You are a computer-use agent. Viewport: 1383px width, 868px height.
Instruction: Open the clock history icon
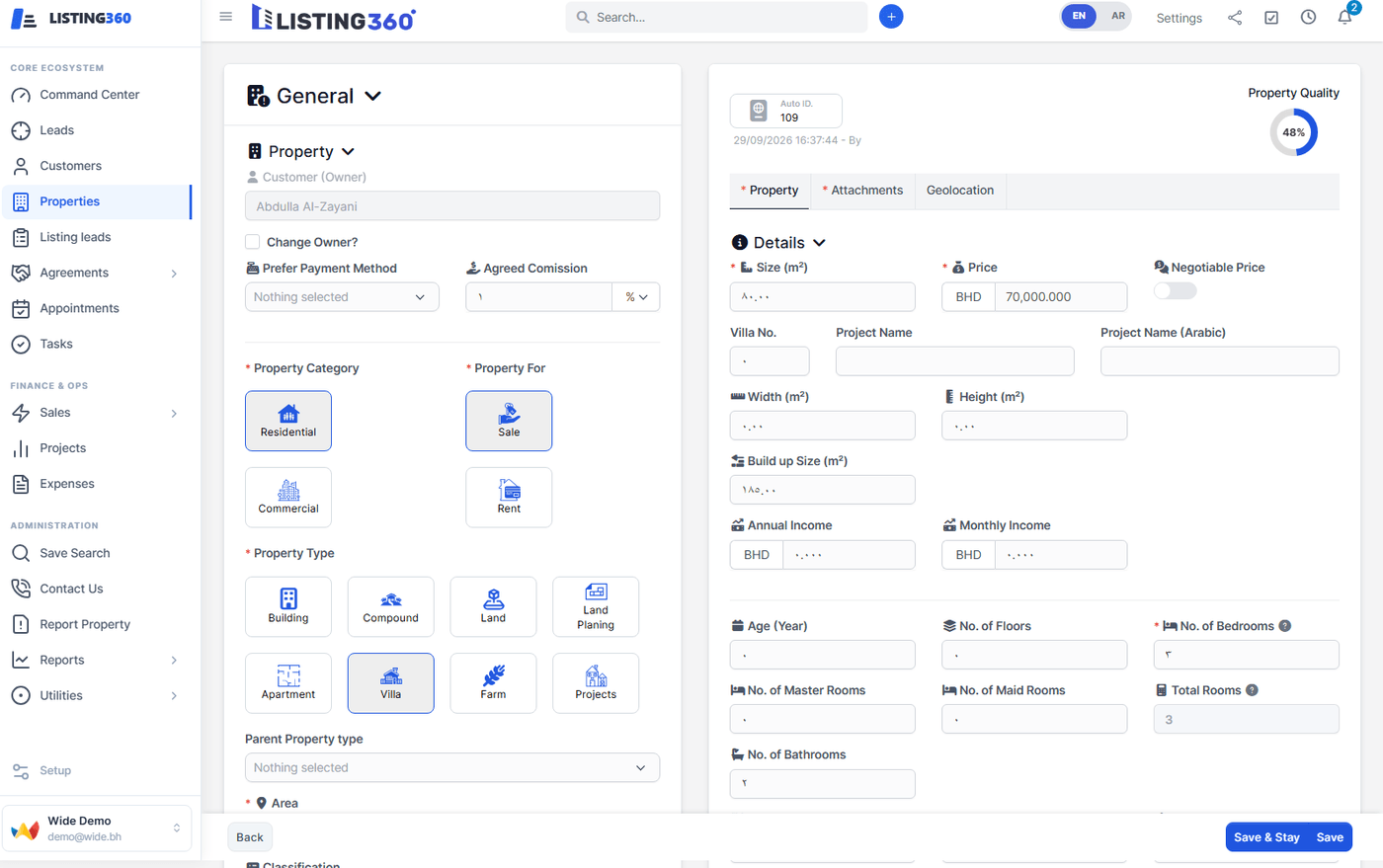click(x=1308, y=17)
